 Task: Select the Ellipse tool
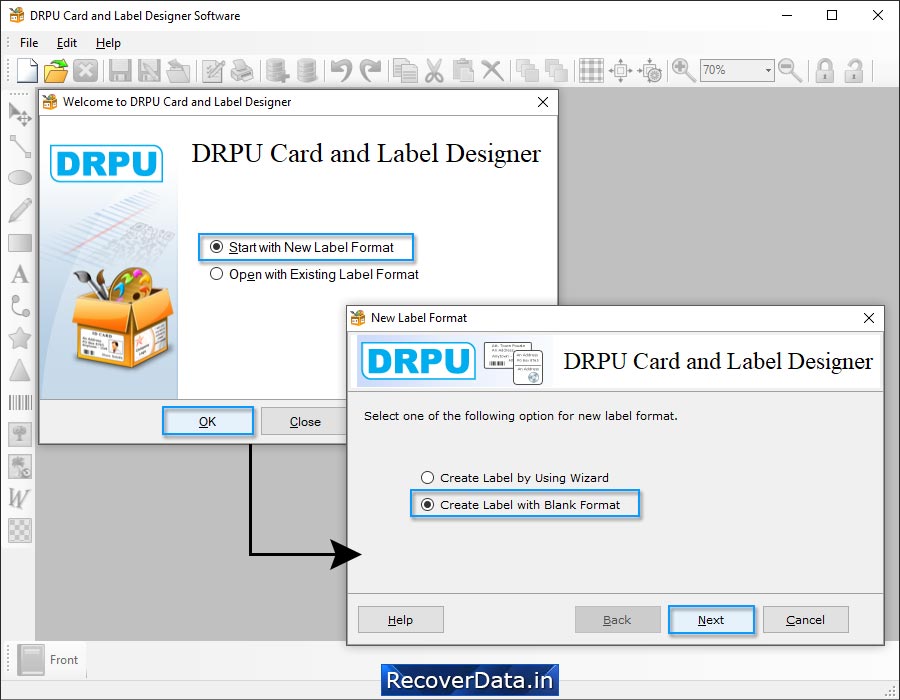tap(20, 178)
